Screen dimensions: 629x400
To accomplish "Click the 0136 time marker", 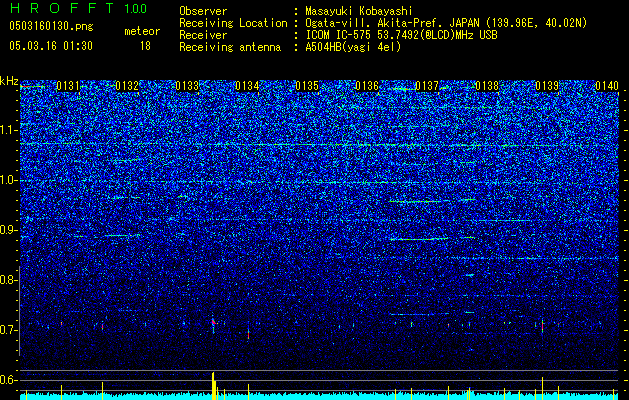I will click(x=367, y=86).
